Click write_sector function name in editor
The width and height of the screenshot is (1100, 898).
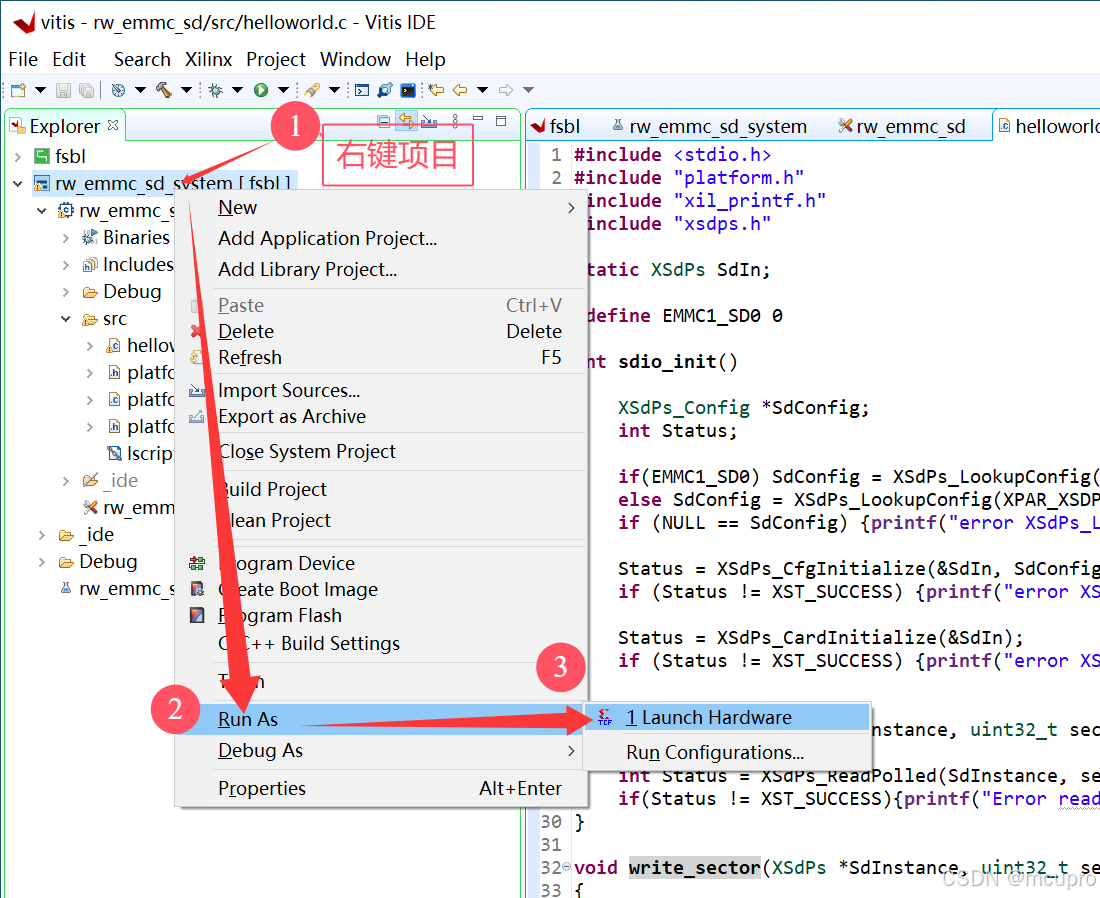pos(695,868)
